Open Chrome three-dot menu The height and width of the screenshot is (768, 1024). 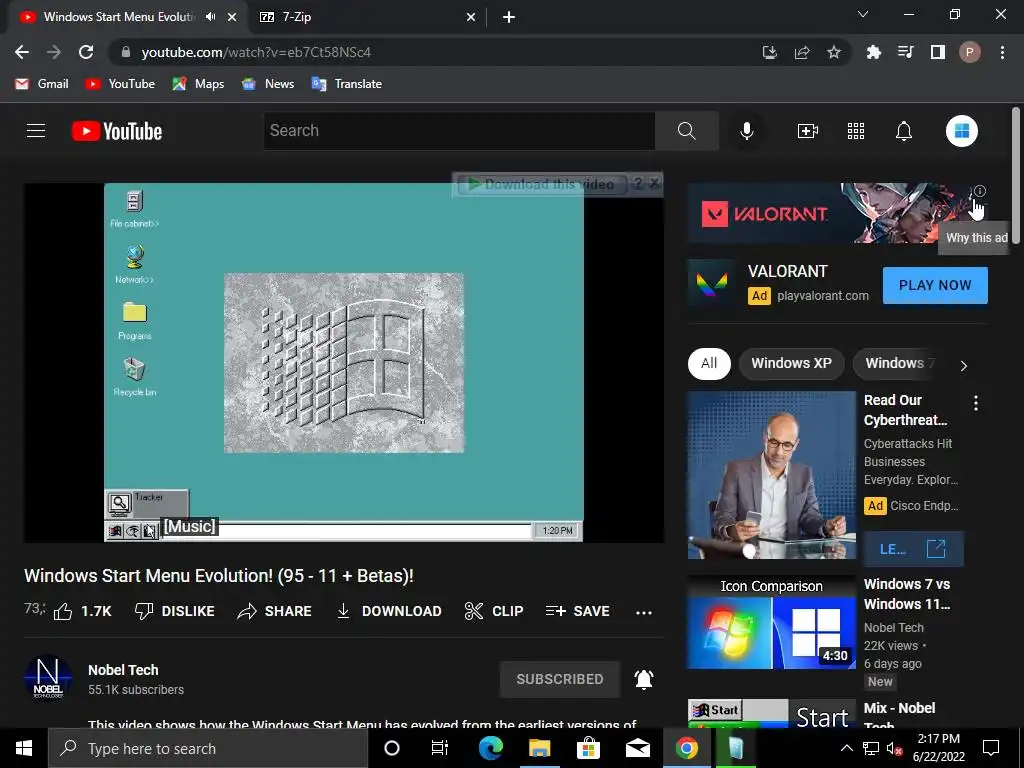(1002, 52)
